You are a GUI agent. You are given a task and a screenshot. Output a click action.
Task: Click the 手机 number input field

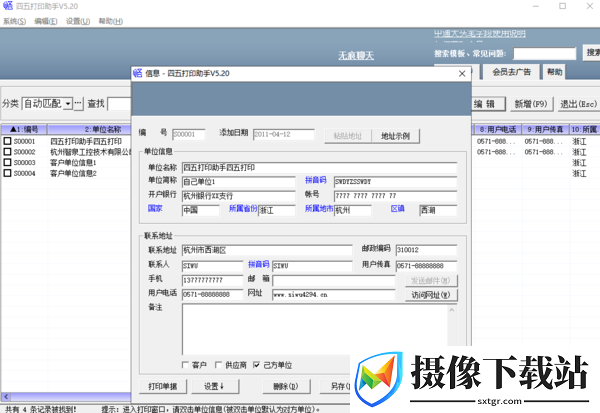coord(212,280)
